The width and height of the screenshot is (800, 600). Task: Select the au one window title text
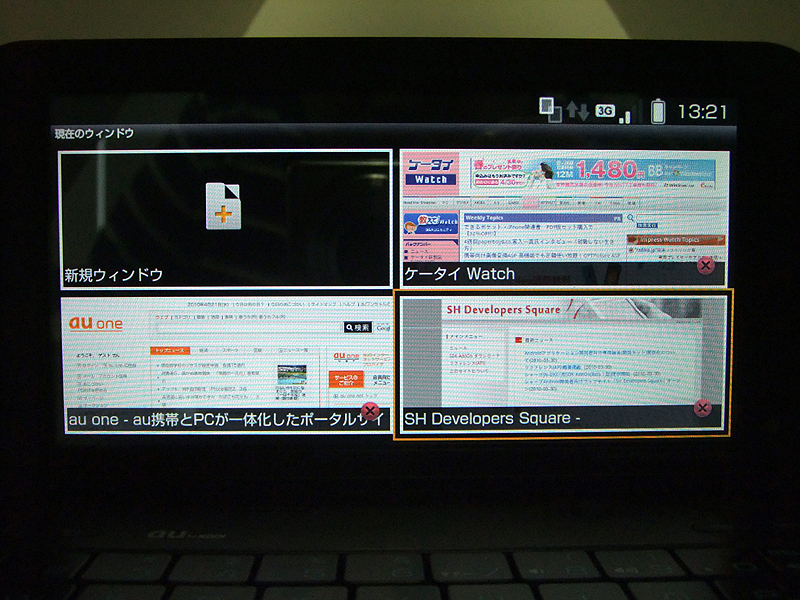224,419
